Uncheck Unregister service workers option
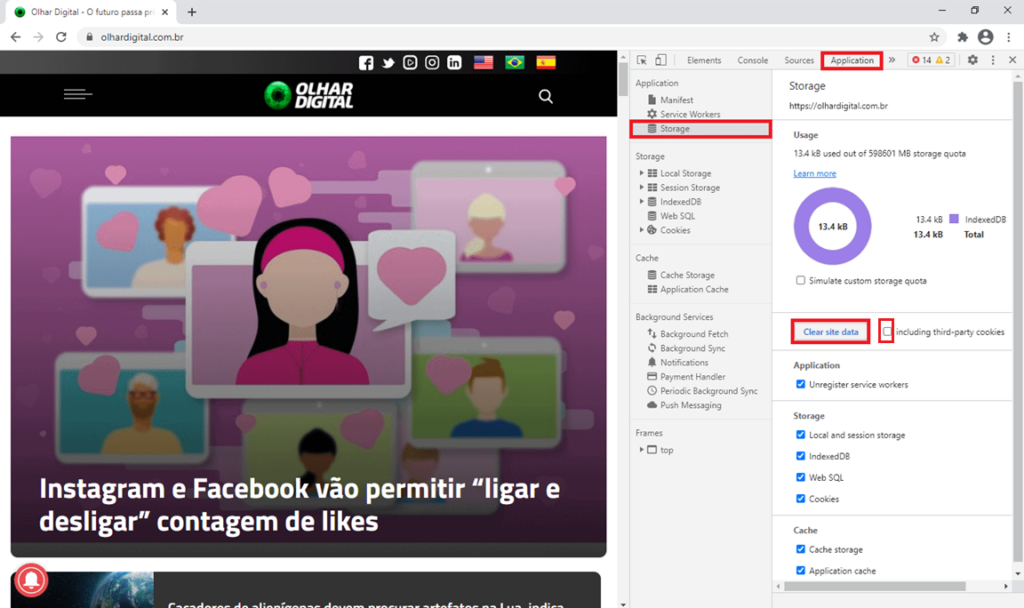The image size is (1024, 608). 800,384
